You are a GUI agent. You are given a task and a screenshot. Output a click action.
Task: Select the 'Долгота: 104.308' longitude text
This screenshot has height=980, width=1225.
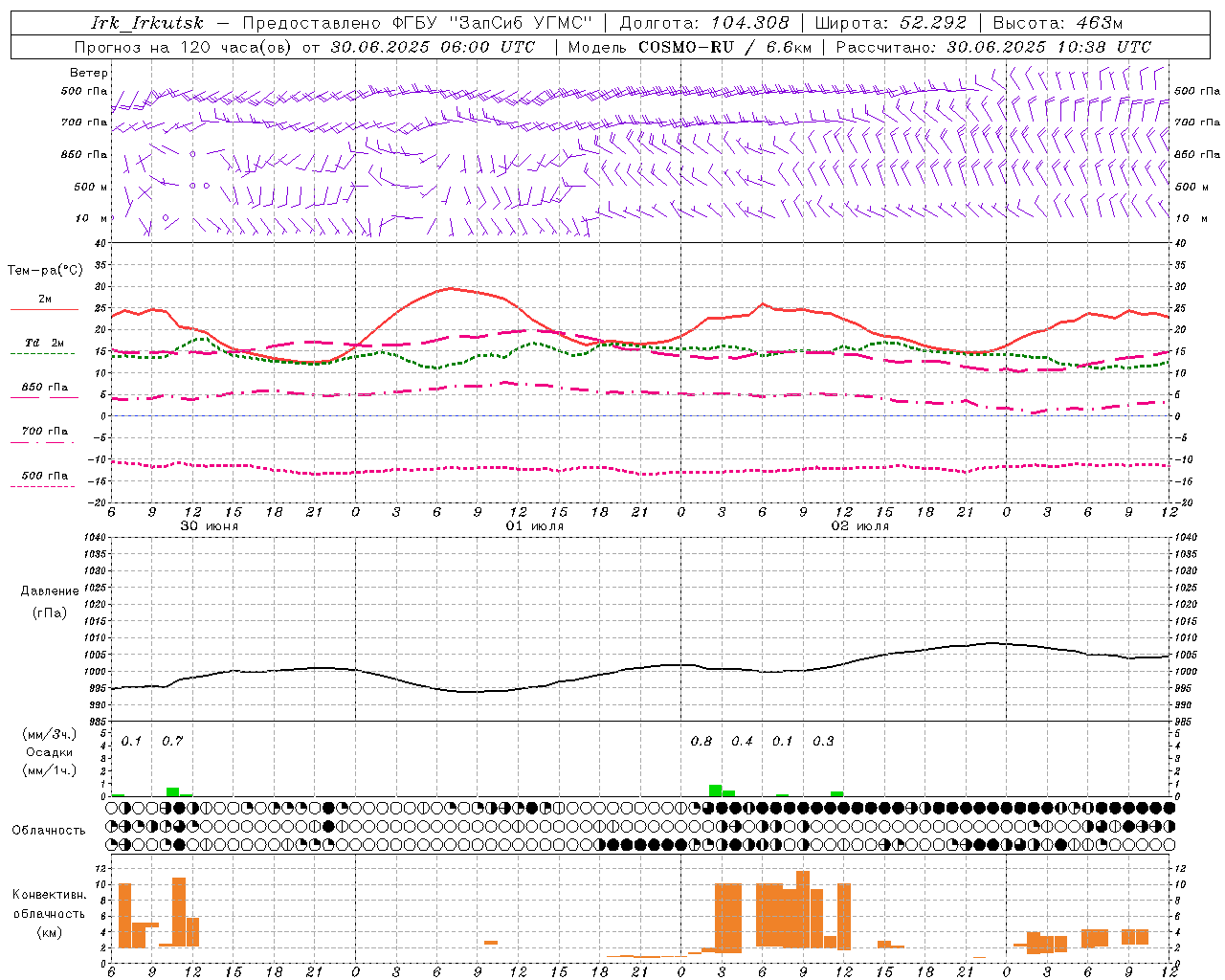pos(704,23)
